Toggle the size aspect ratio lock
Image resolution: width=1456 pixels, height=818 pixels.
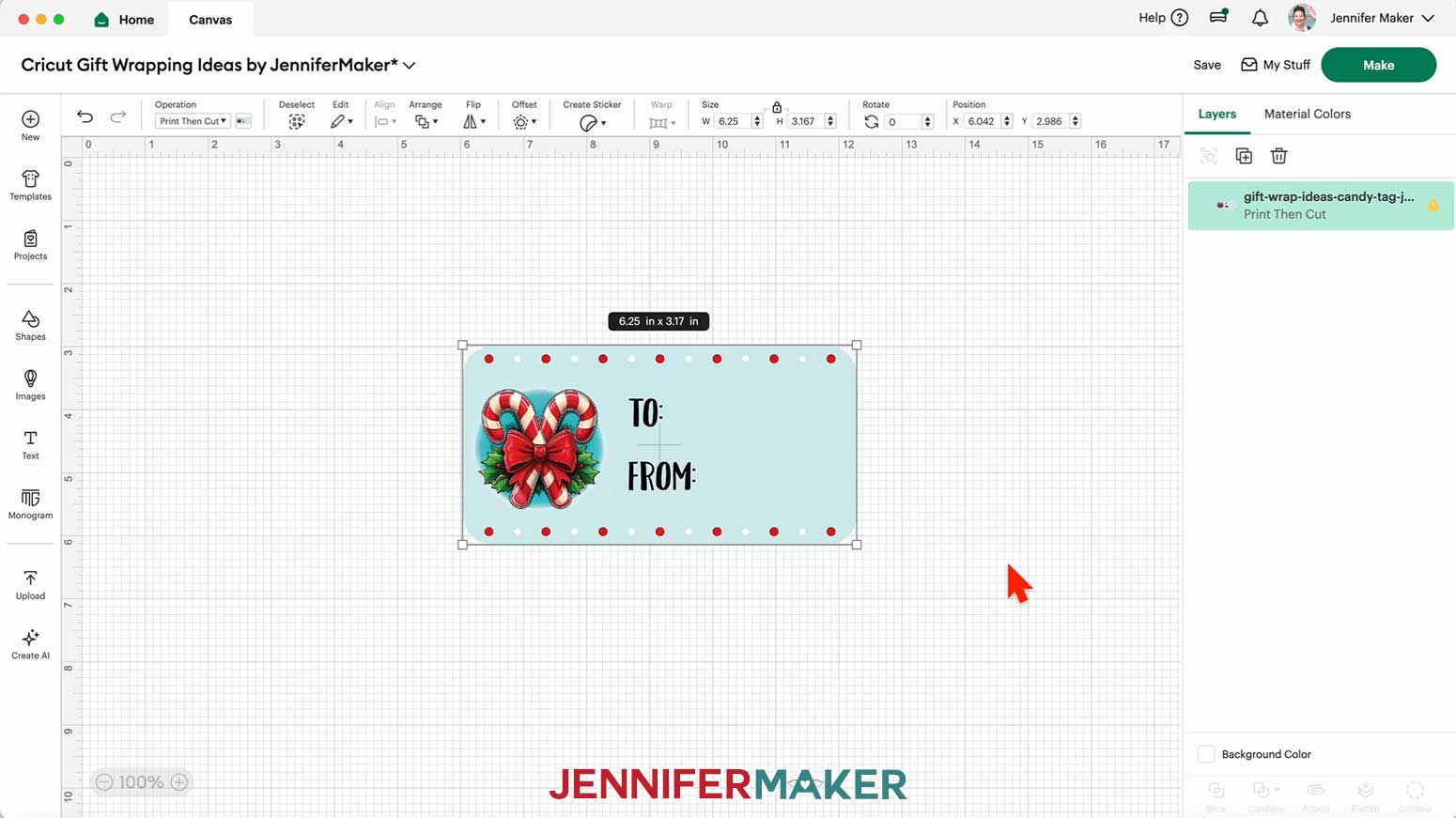pyautogui.click(x=777, y=107)
